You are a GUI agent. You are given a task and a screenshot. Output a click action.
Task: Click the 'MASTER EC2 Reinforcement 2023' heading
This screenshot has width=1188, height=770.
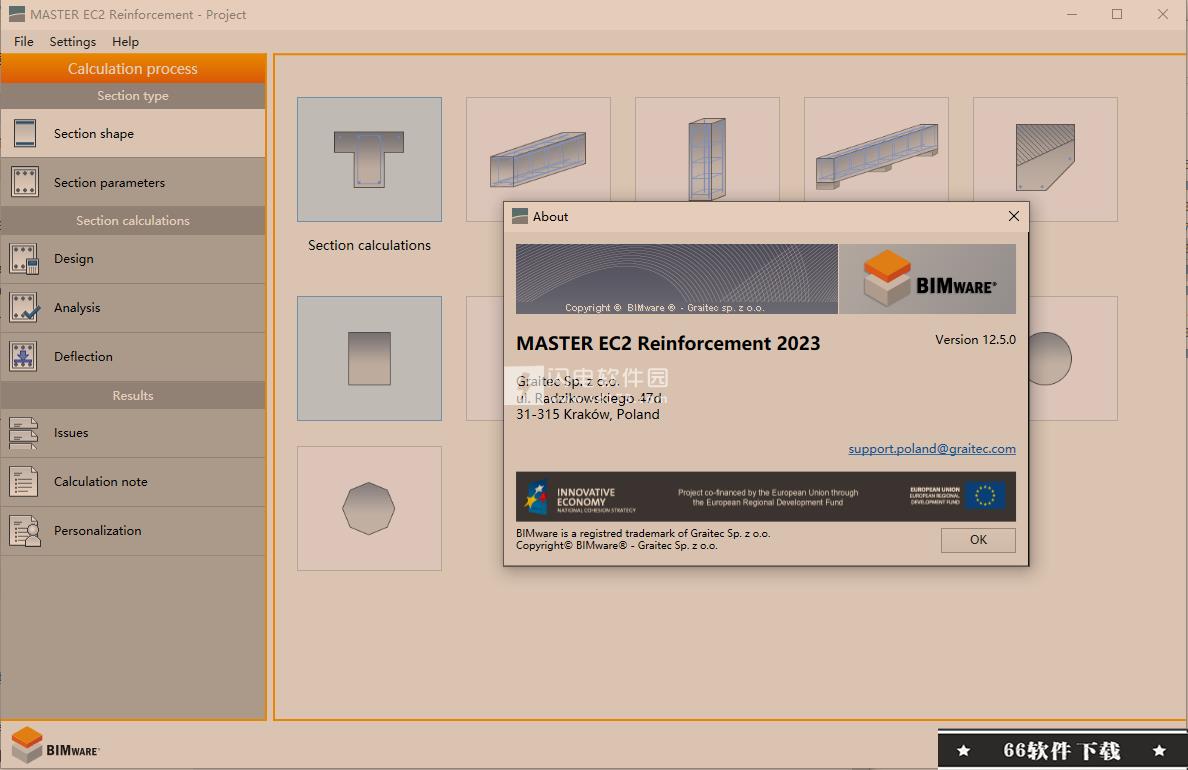tap(668, 343)
